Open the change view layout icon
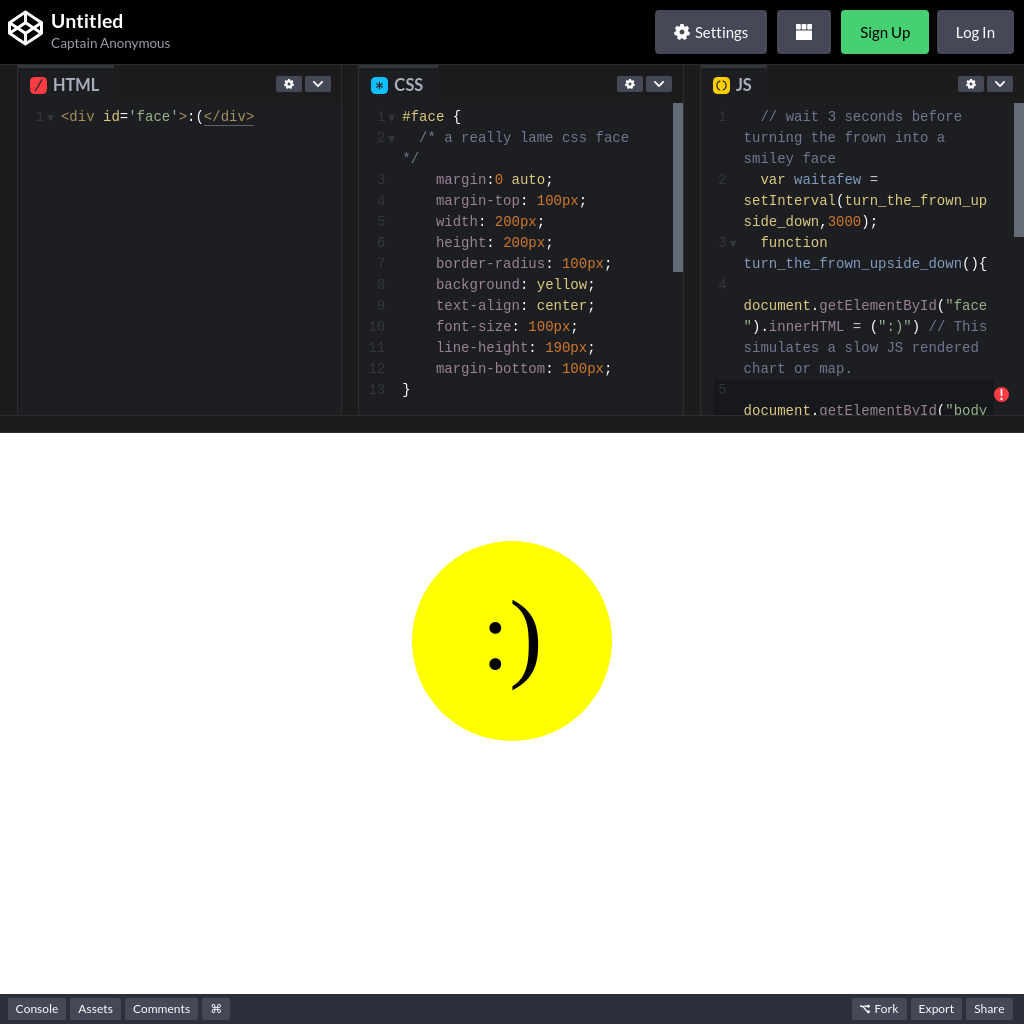Screen dimensions: 1024x1024 [x=803, y=32]
